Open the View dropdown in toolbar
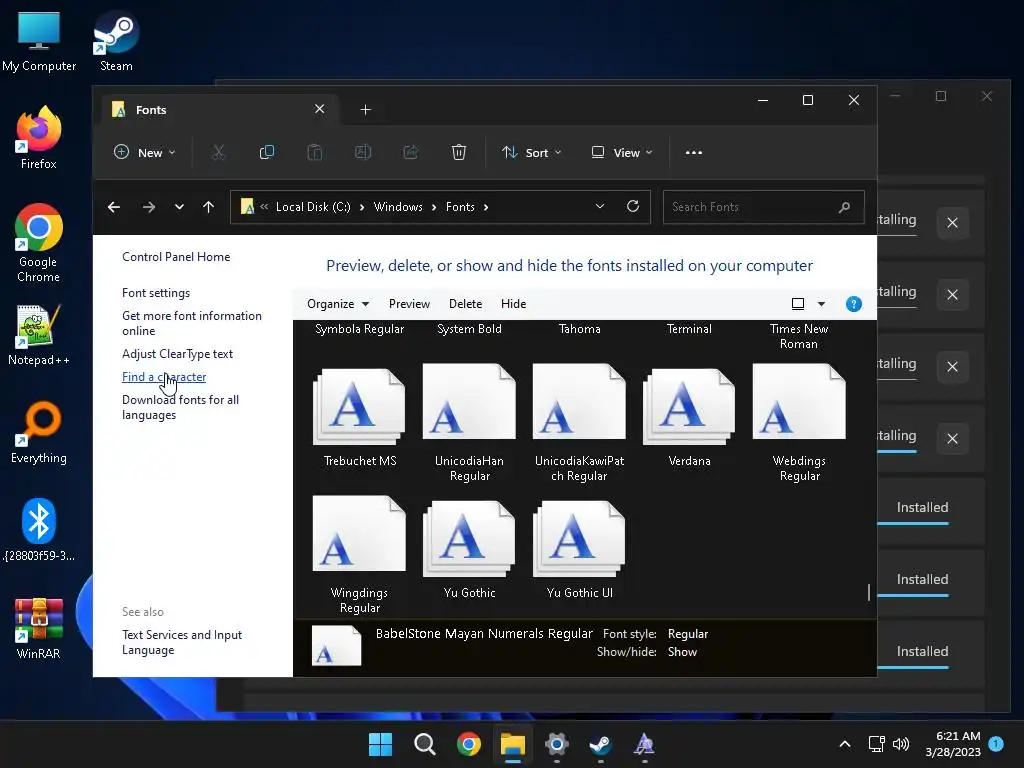 pos(621,152)
